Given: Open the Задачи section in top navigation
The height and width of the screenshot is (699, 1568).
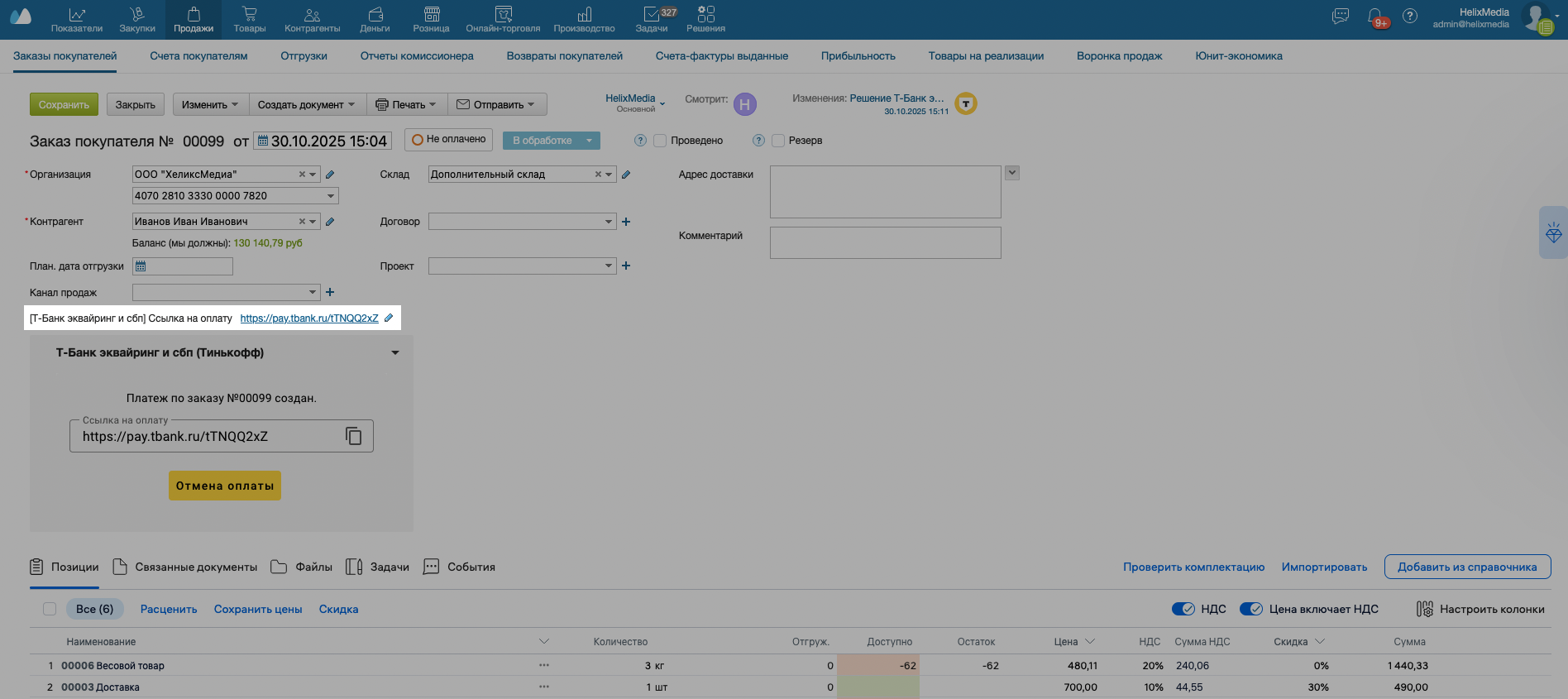Looking at the screenshot, I should click(x=652, y=19).
